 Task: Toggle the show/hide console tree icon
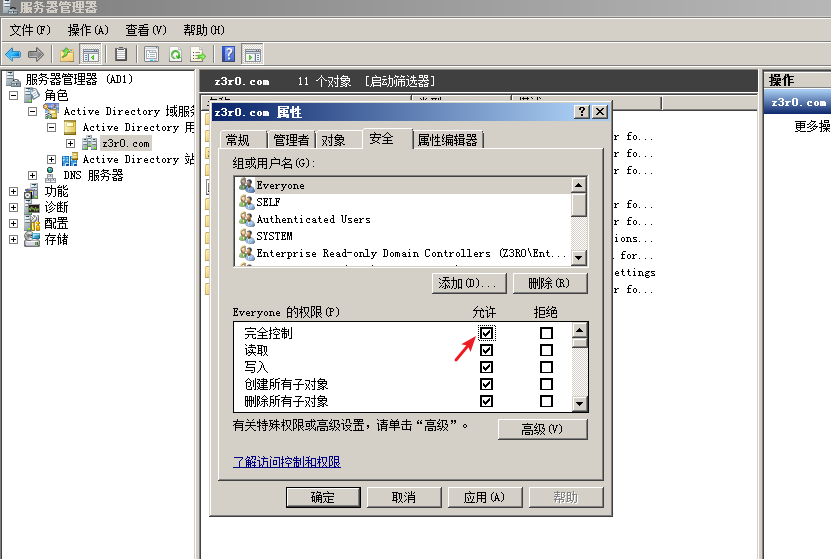tap(90, 54)
